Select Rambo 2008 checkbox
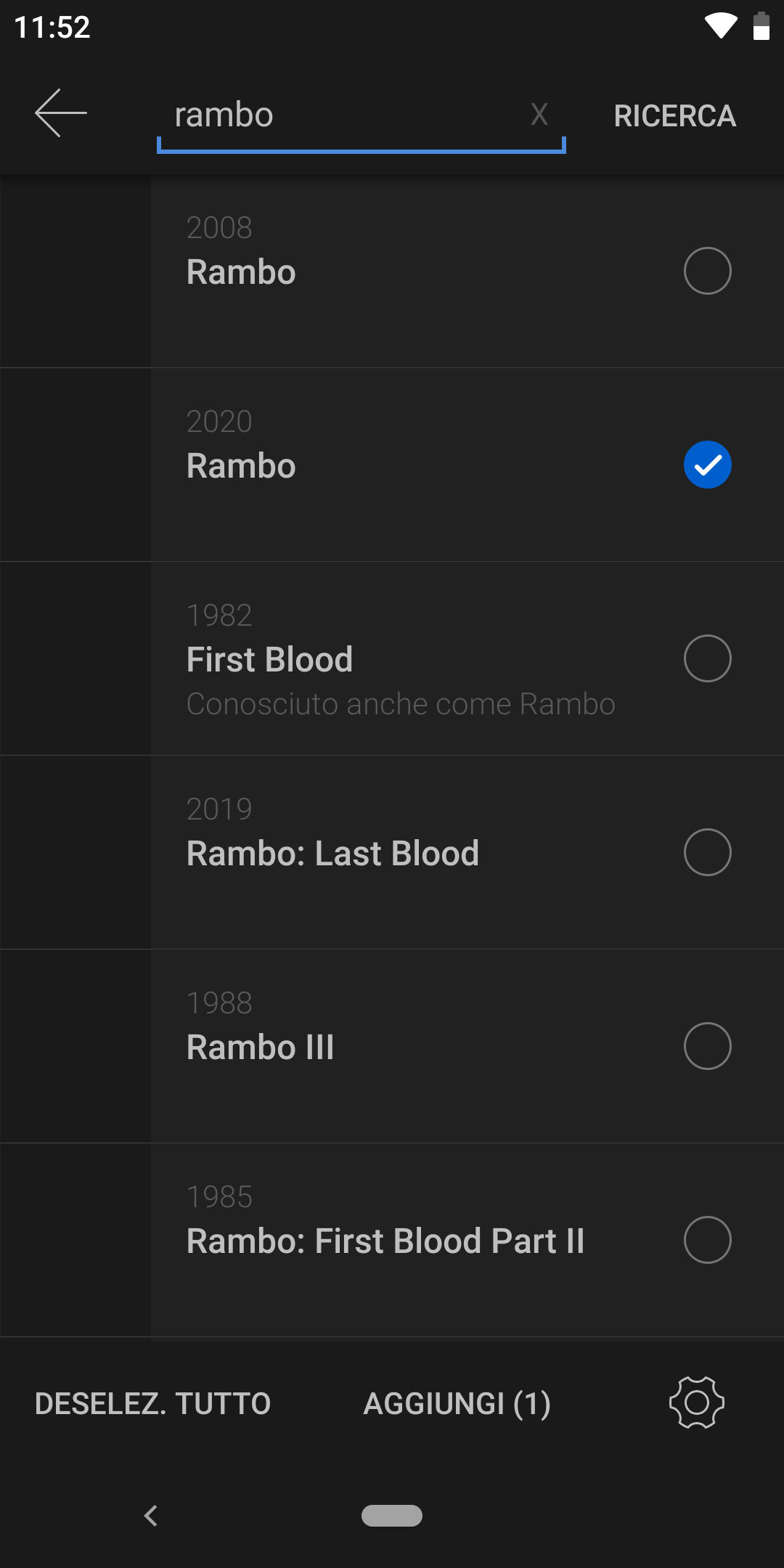The image size is (784, 1568). (707, 271)
